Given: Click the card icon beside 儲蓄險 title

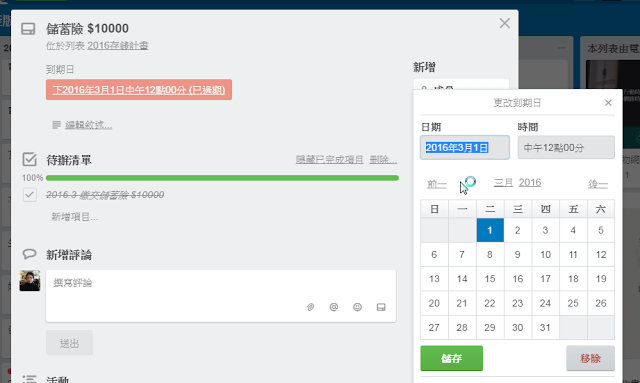Looking at the screenshot, I should [x=28, y=29].
